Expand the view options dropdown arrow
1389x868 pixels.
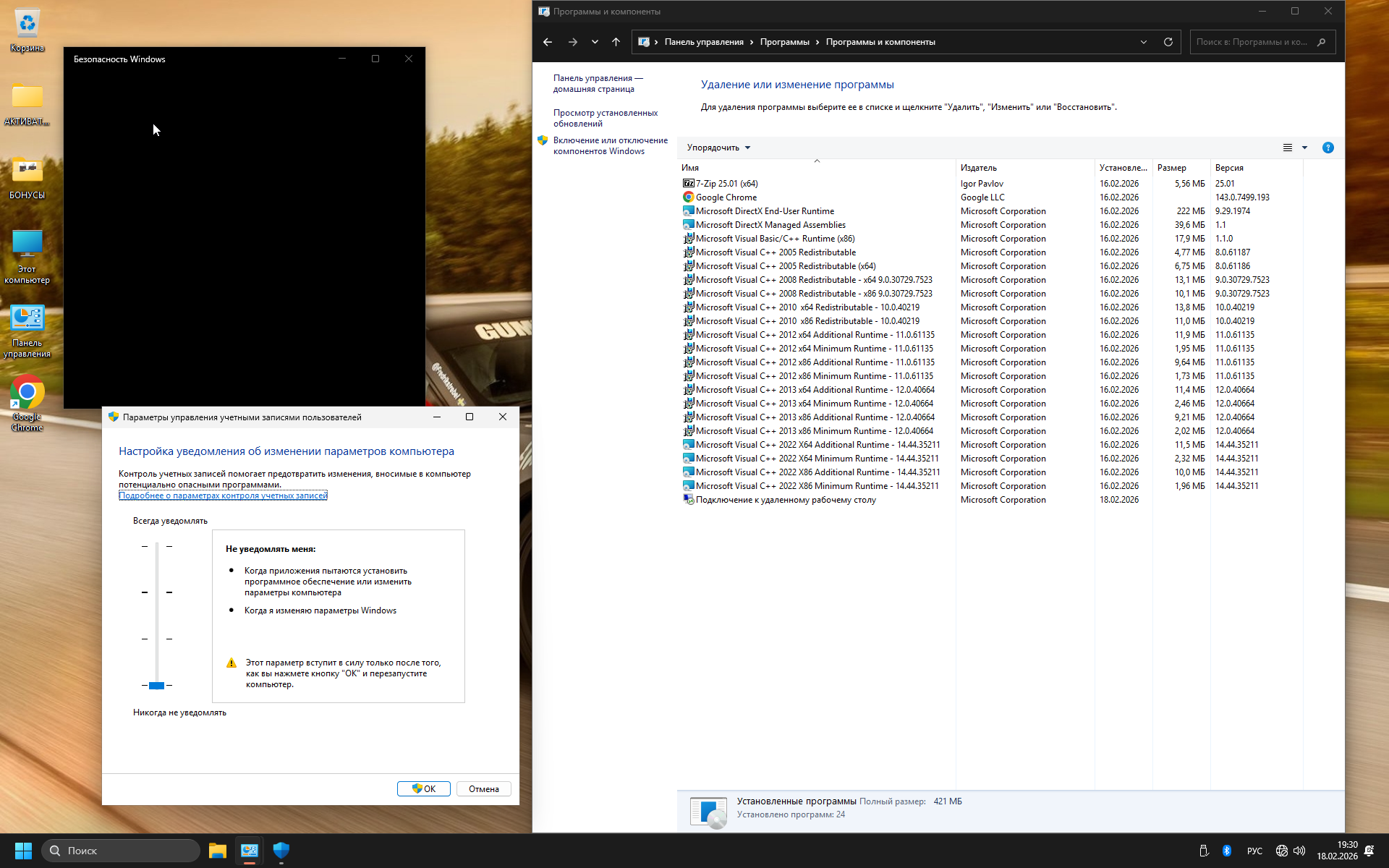tap(1305, 148)
